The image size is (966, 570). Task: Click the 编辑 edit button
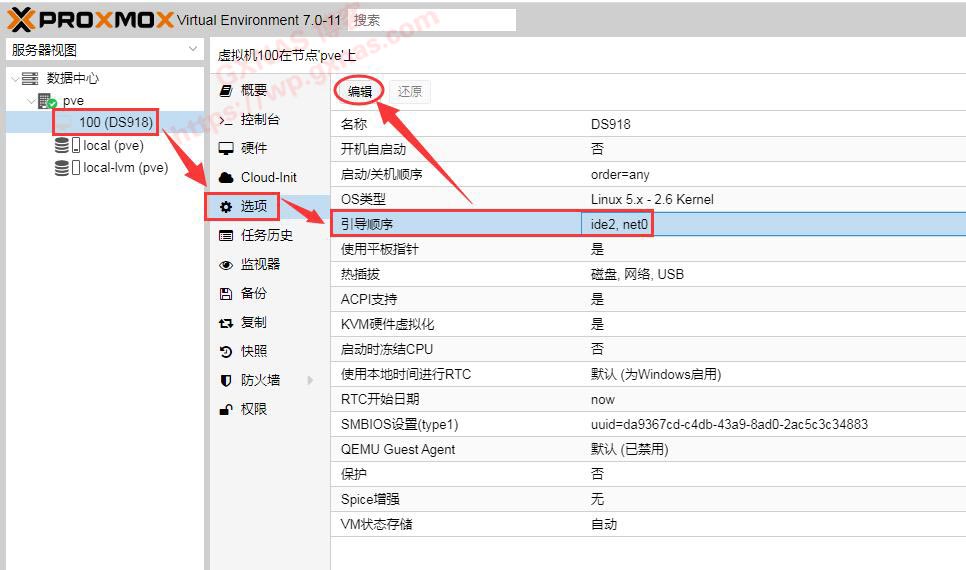(x=359, y=91)
